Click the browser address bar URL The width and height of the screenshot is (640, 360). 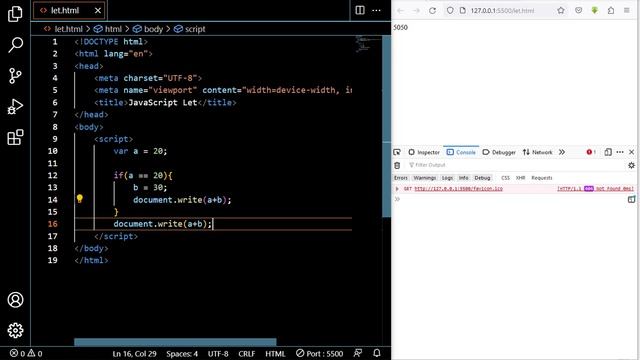coord(502,11)
